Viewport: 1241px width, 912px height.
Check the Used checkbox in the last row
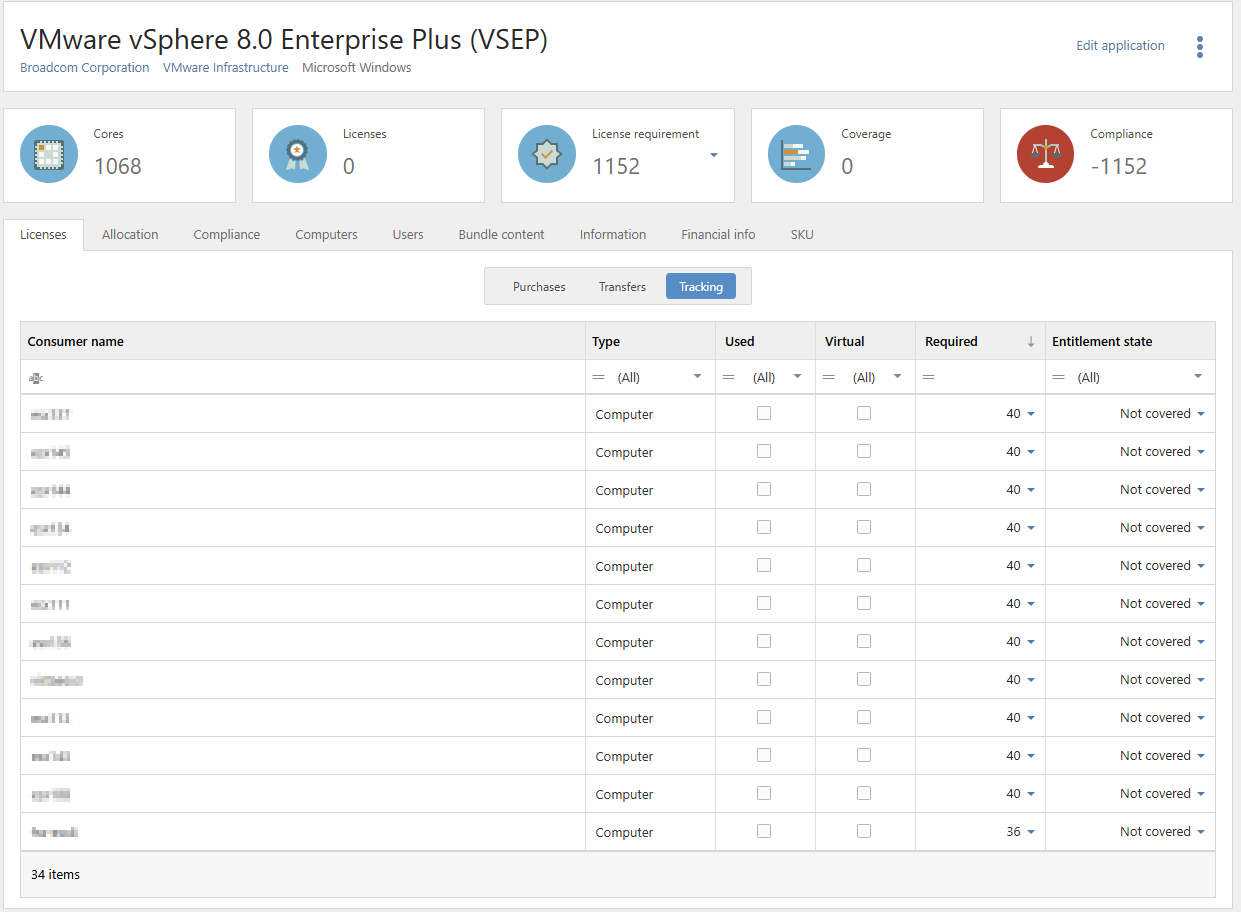764,830
